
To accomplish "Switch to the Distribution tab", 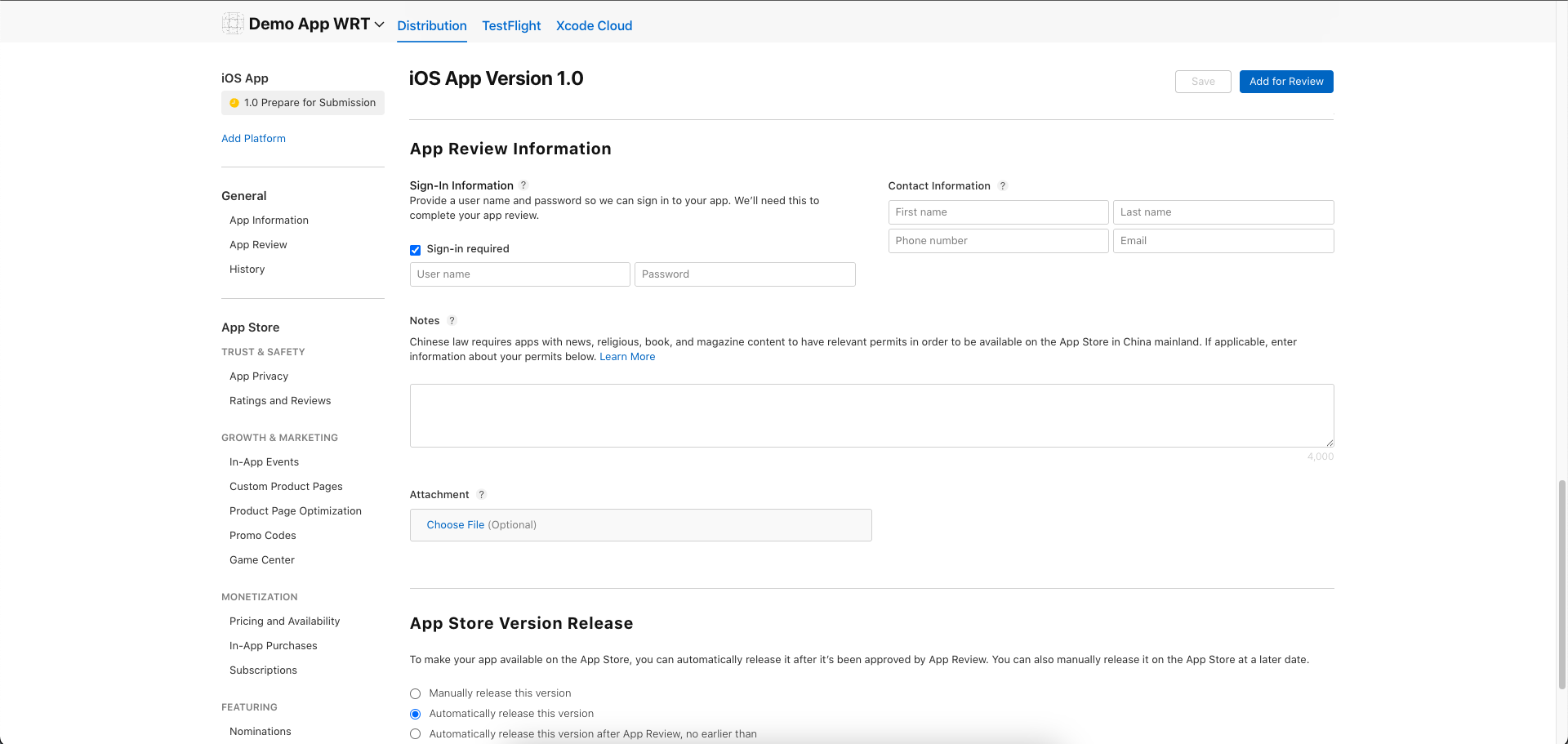I will click(432, 25).
